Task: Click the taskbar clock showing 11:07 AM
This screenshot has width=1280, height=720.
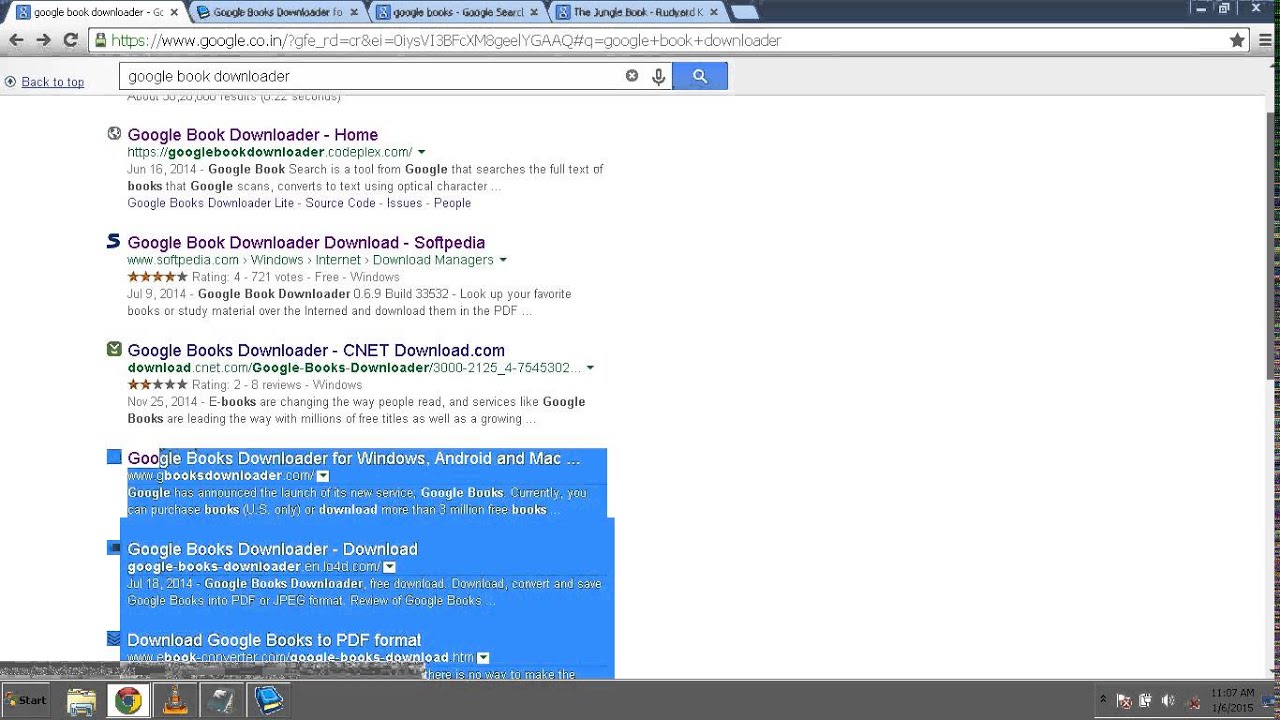Action: tap(1232, 700)
